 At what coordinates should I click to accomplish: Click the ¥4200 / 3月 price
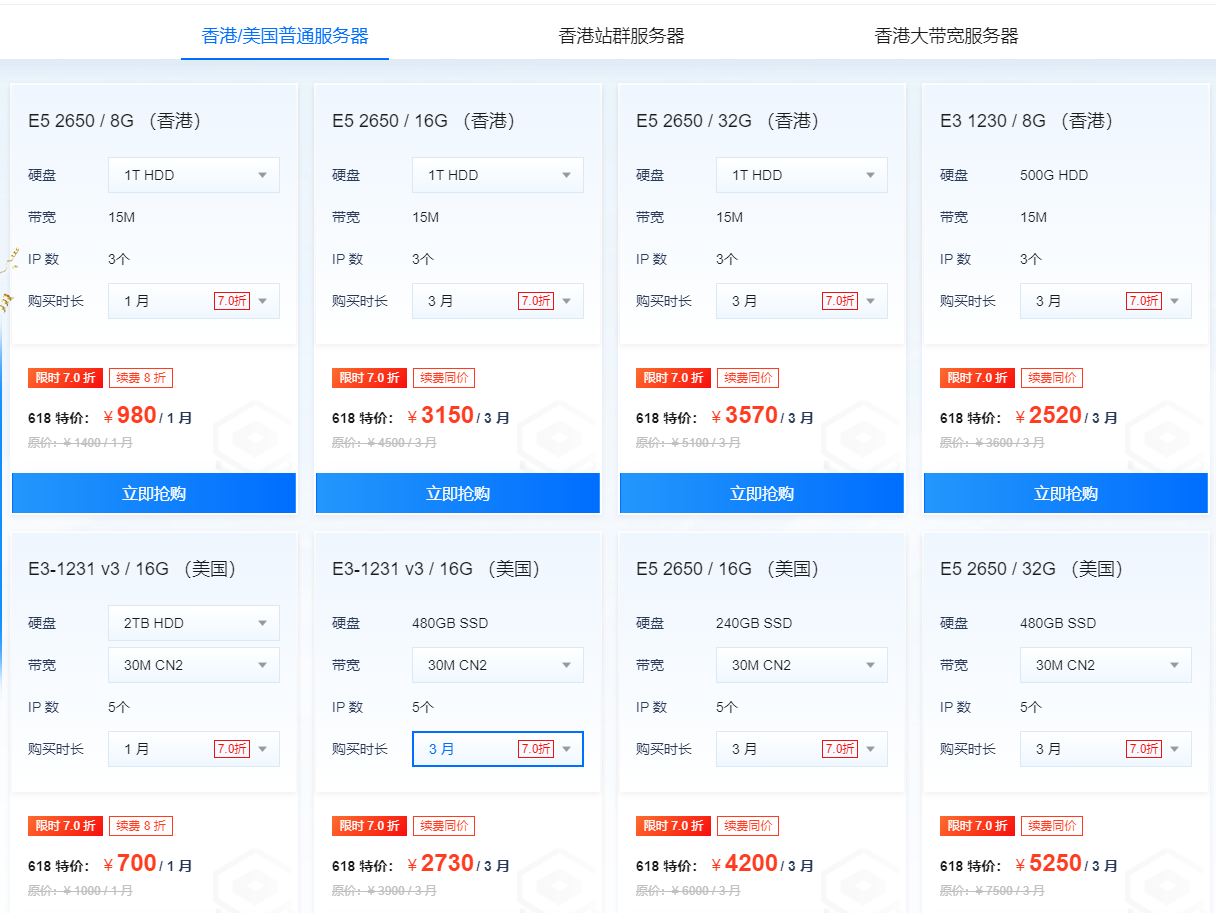pyautogui.click(x=762, y=864)
